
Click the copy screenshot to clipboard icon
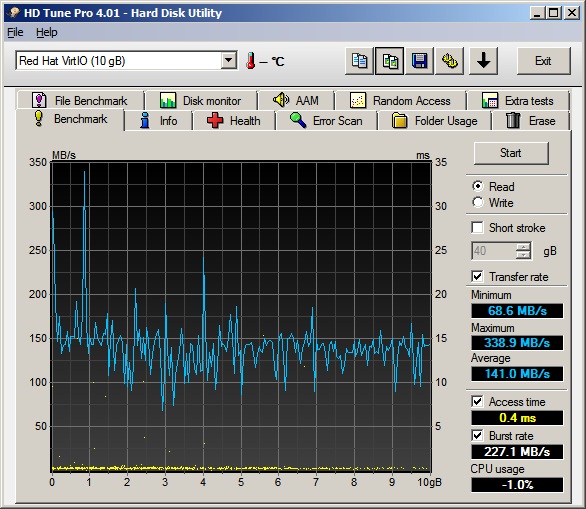coord(389,61)
